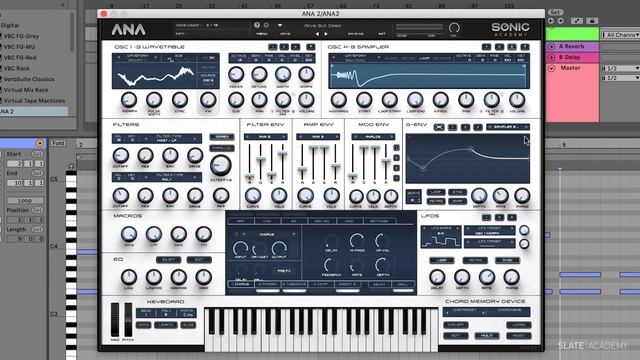Open the first LFO target dropdown (OSC 1 Morph)

490,231
